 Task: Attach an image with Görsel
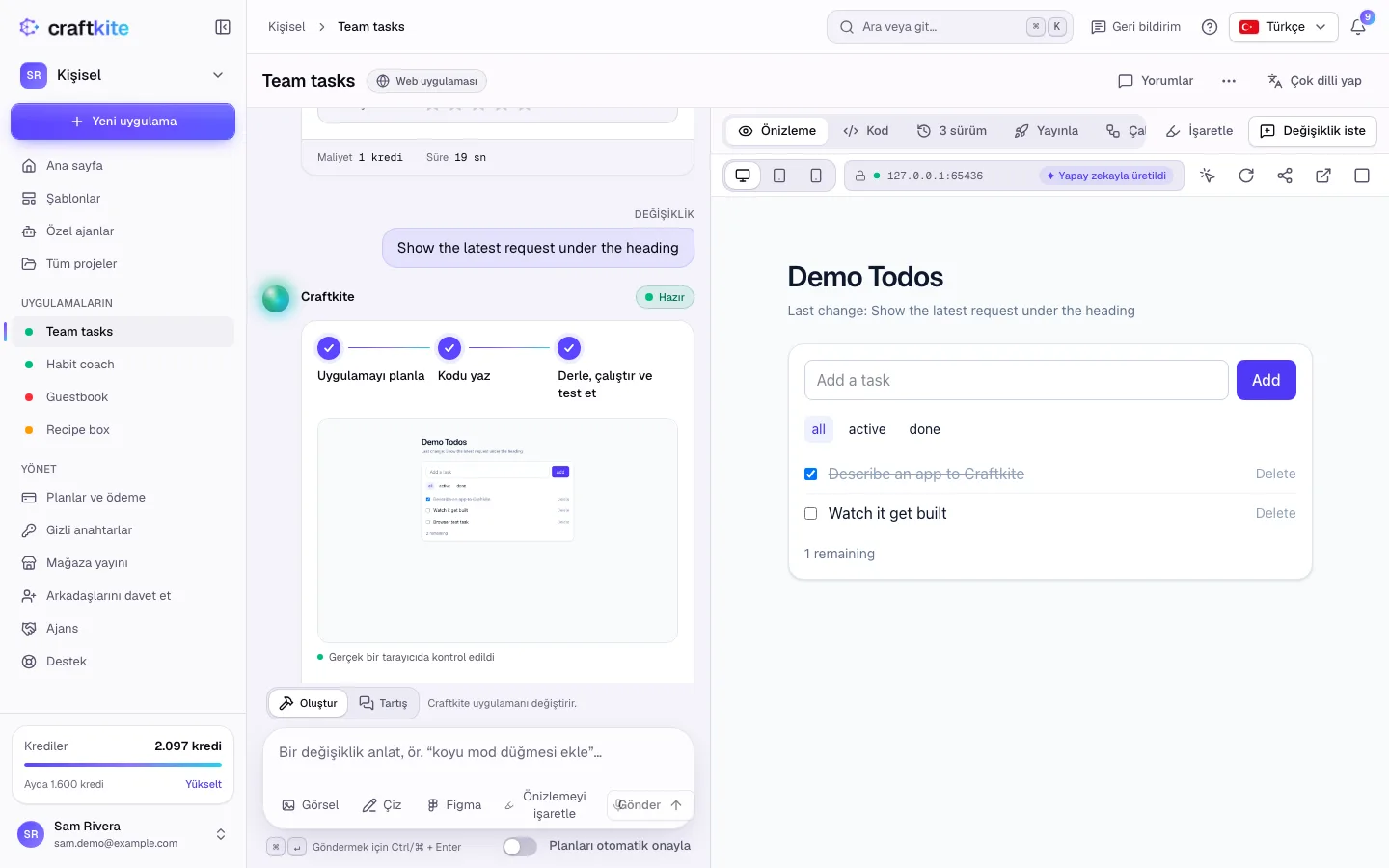click(x=311, y=805)
